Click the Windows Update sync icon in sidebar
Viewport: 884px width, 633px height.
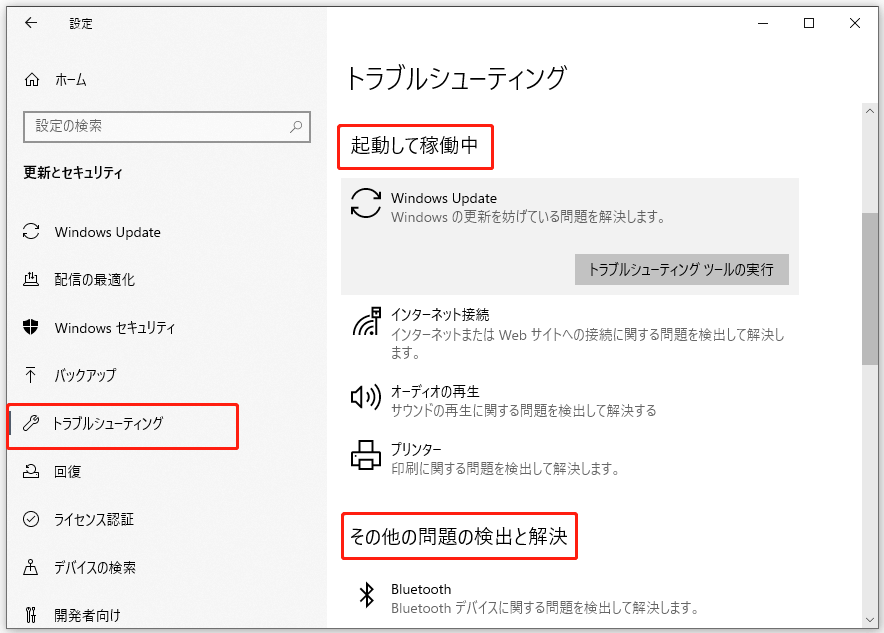click(x=32, y=232)
